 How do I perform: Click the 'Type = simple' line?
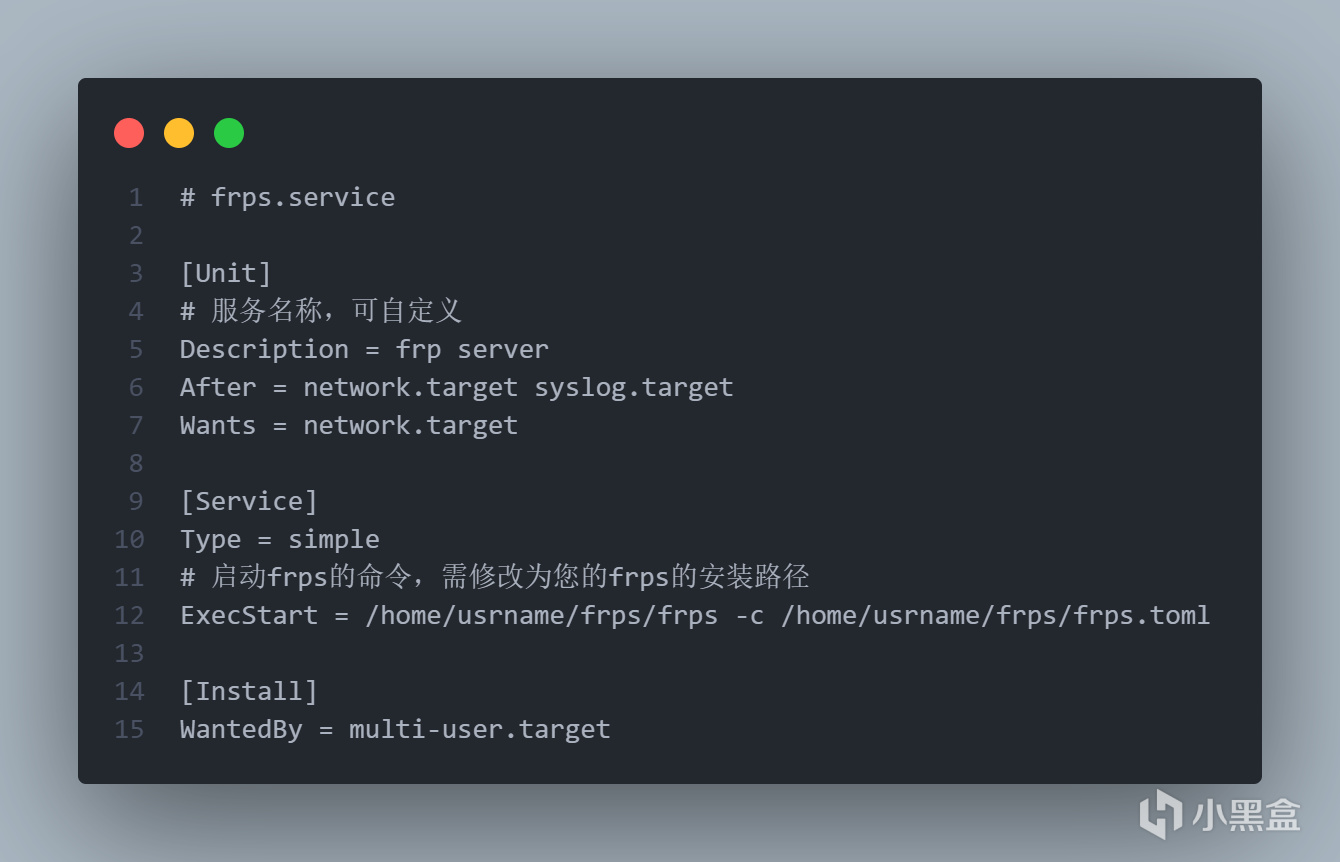(280, 539)
